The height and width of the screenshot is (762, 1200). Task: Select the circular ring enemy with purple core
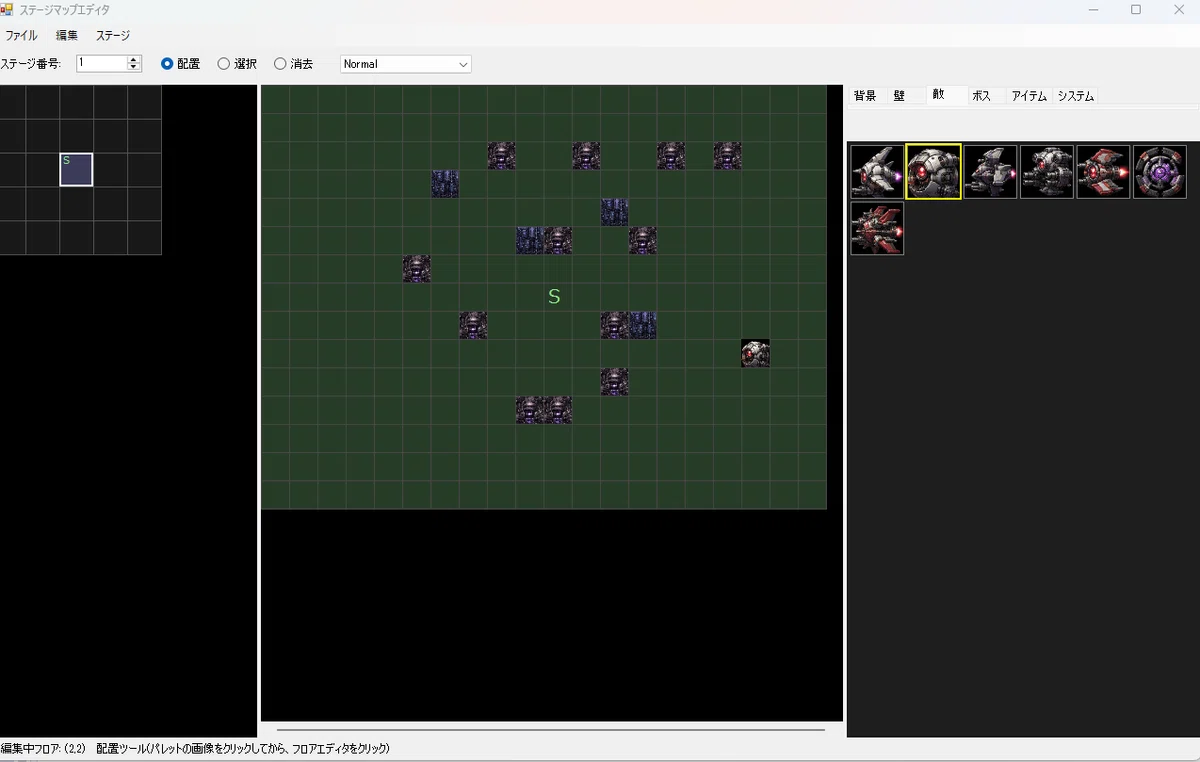coord(1160,172)
